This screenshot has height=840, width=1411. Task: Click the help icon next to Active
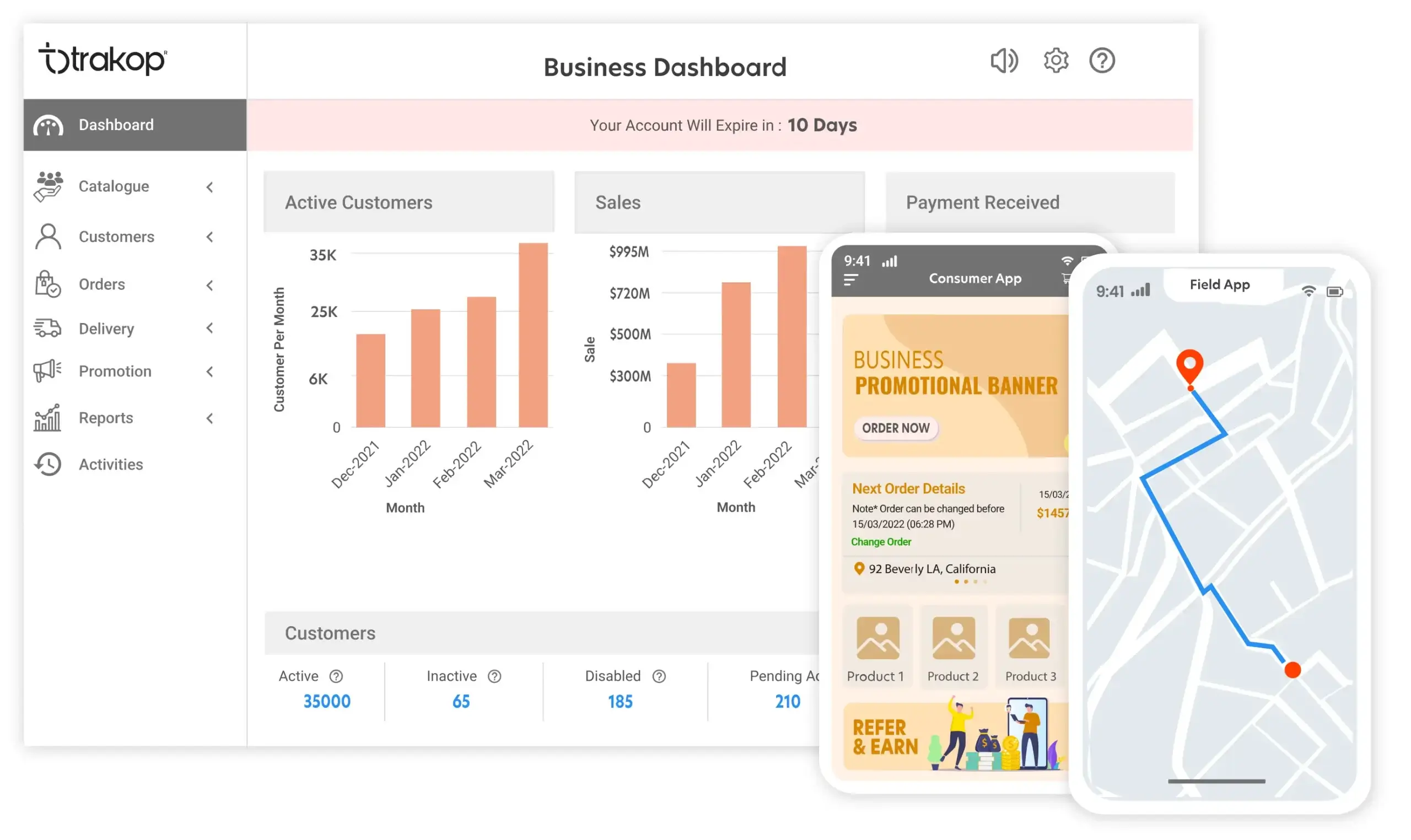336,676
